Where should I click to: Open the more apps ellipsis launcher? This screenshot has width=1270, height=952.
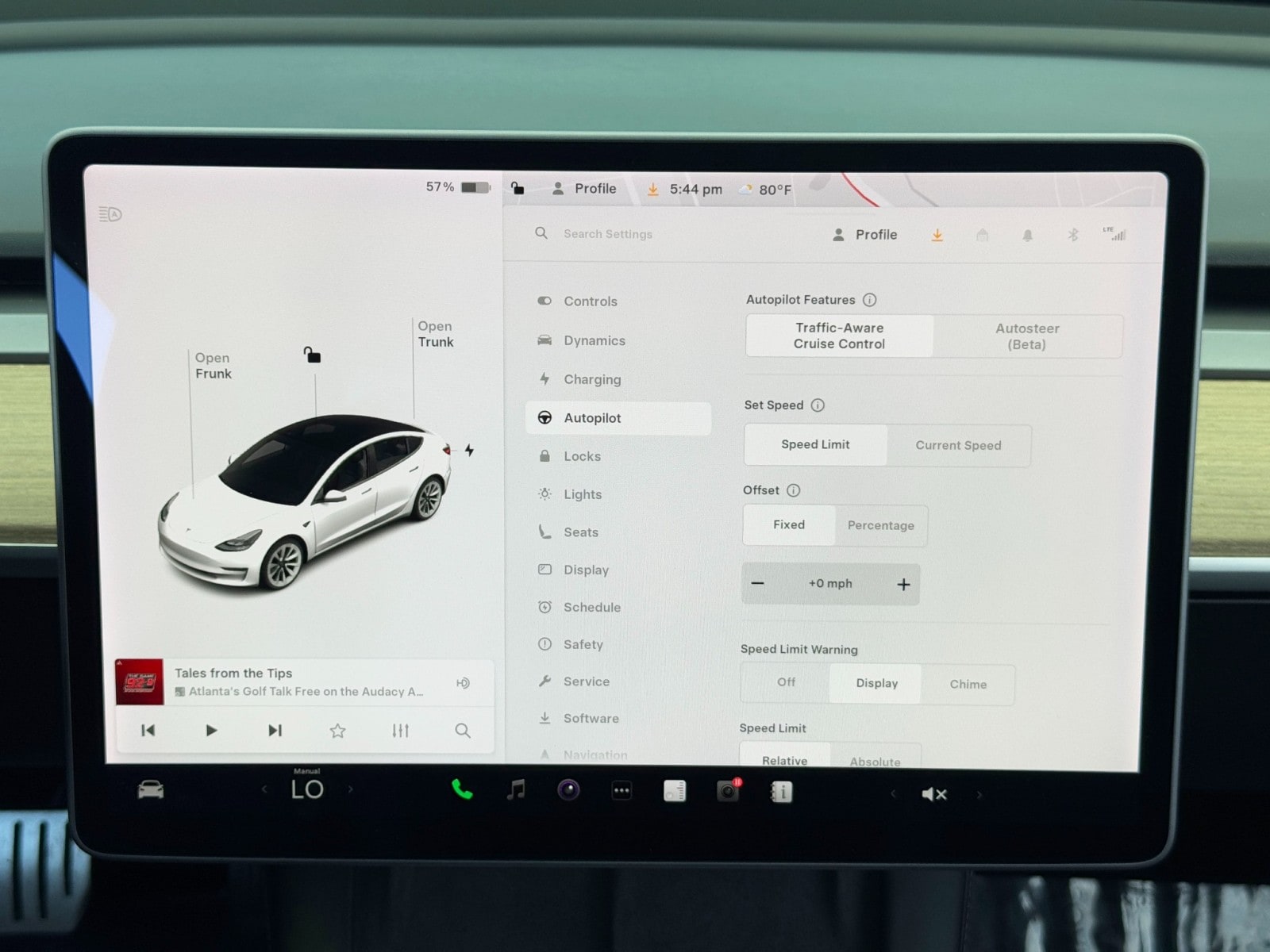622,791
